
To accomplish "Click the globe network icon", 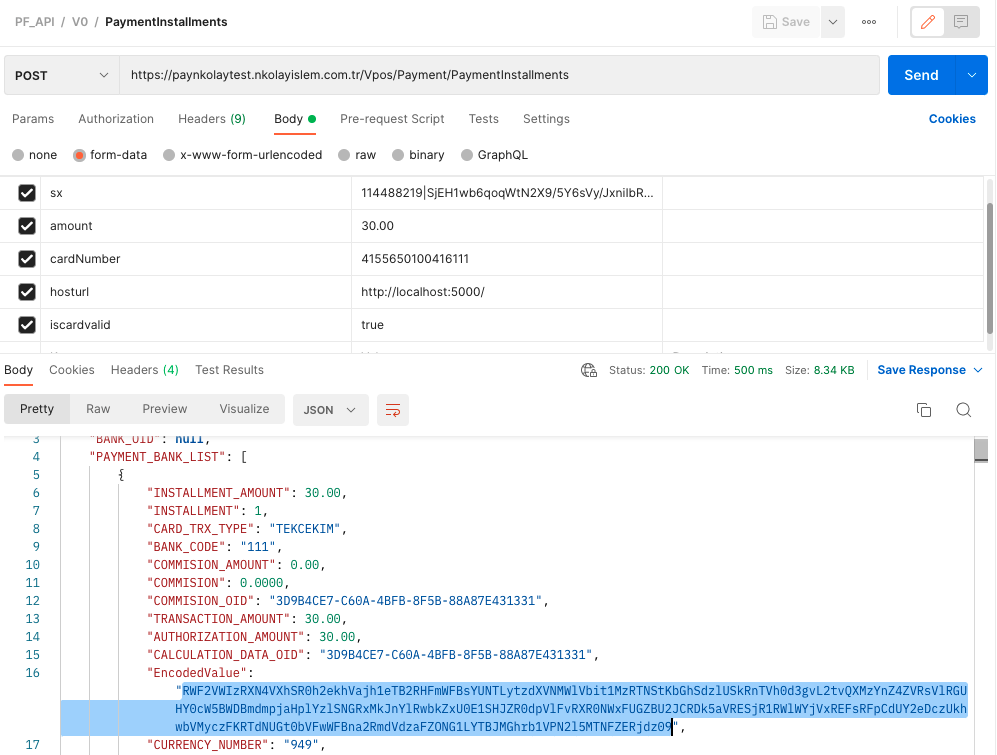I will (589, 370).
